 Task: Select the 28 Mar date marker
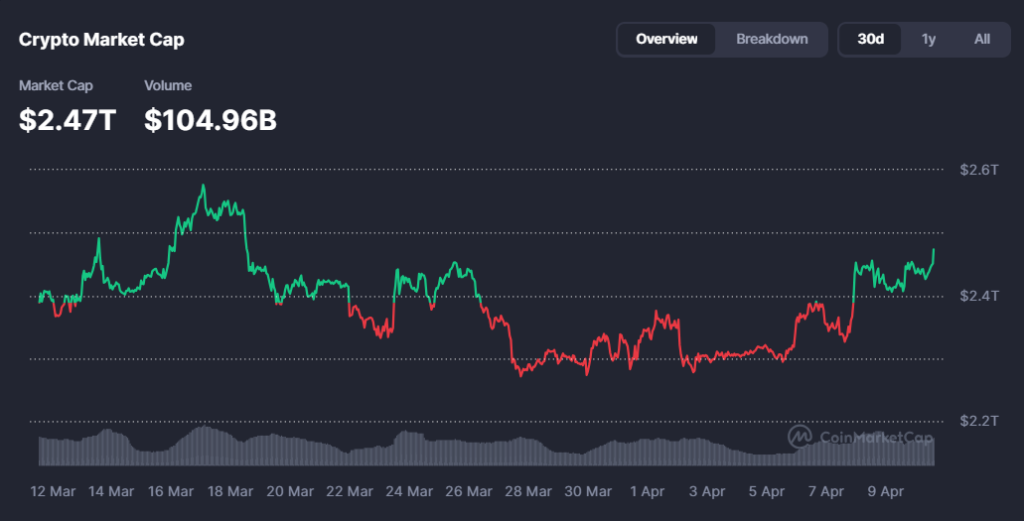point(527,491)
